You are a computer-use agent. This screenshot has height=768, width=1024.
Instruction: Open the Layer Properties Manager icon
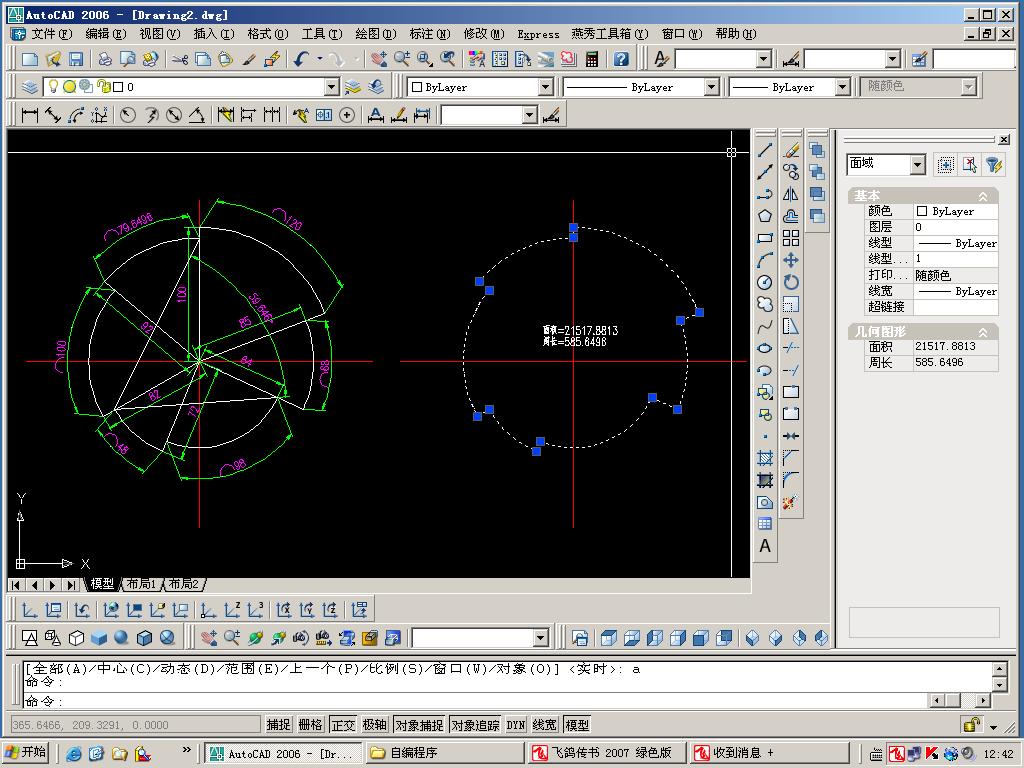29,86
